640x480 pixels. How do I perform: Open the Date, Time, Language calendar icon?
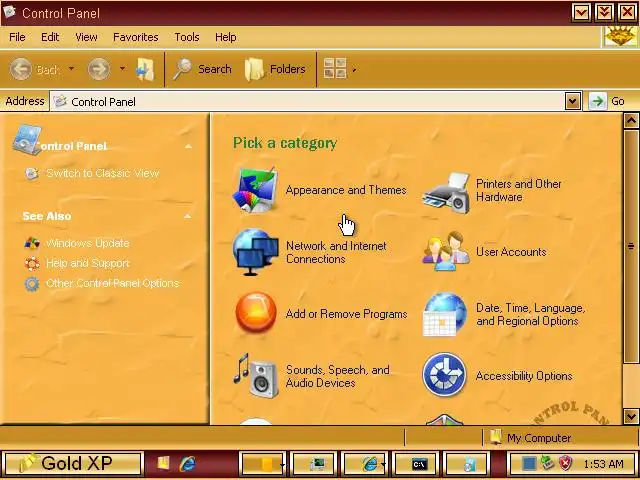445,314
